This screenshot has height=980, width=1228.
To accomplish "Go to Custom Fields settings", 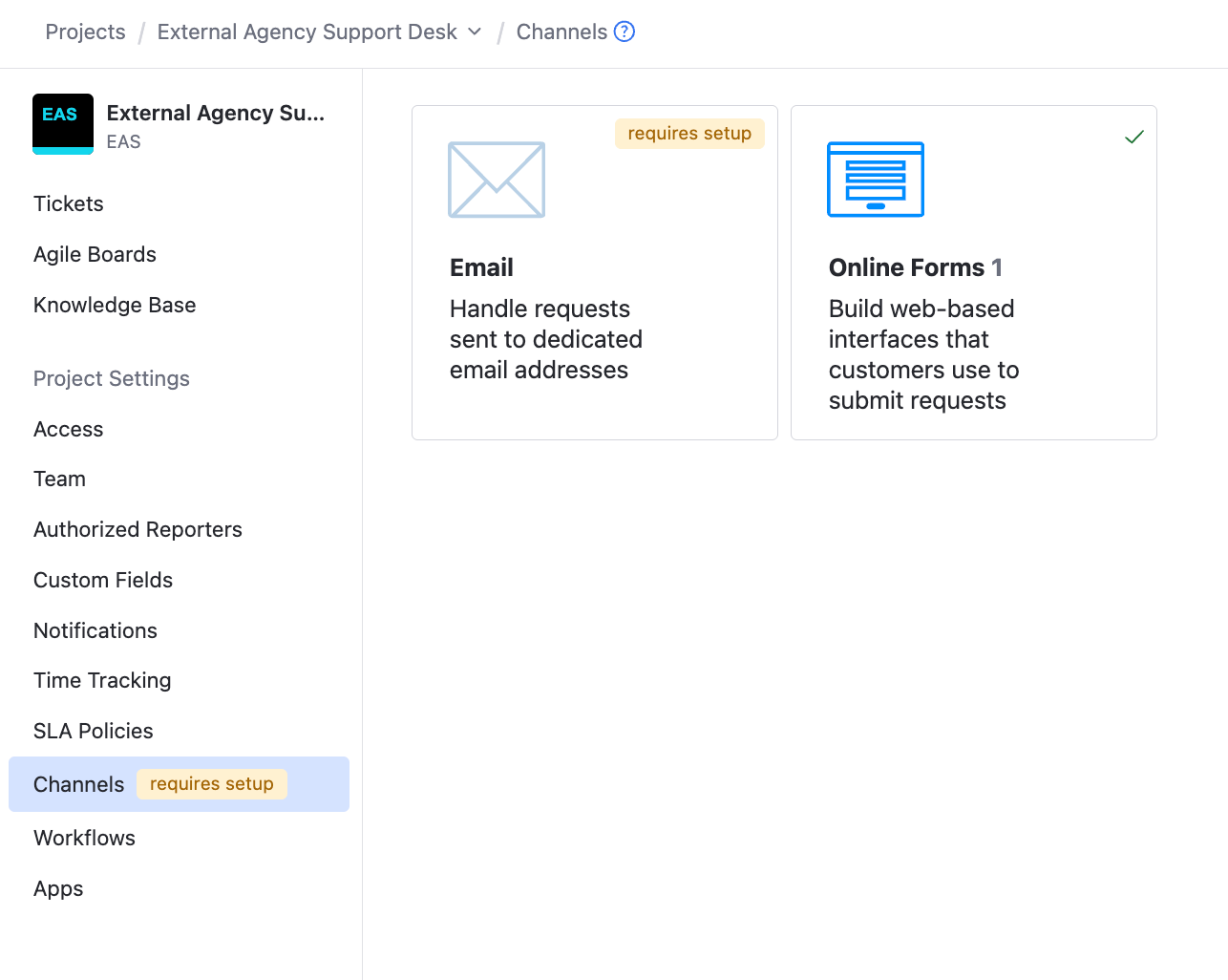I will [103, 580].
